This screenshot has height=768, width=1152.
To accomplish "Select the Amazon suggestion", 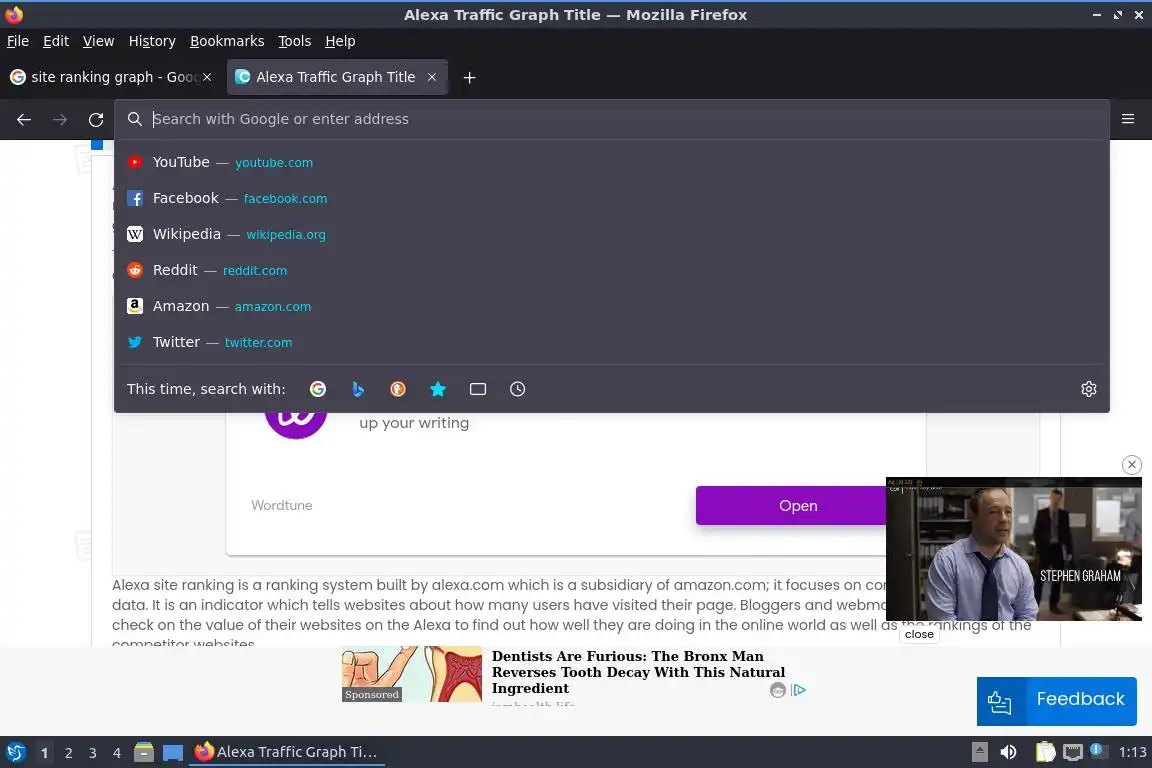I will [x=611, y=306].
